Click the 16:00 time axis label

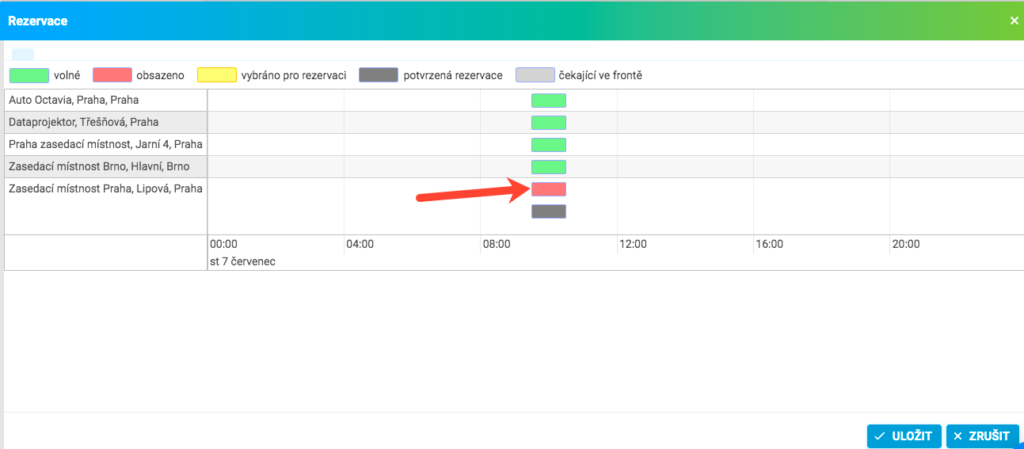pyautogui.click(x=769, y=245)
